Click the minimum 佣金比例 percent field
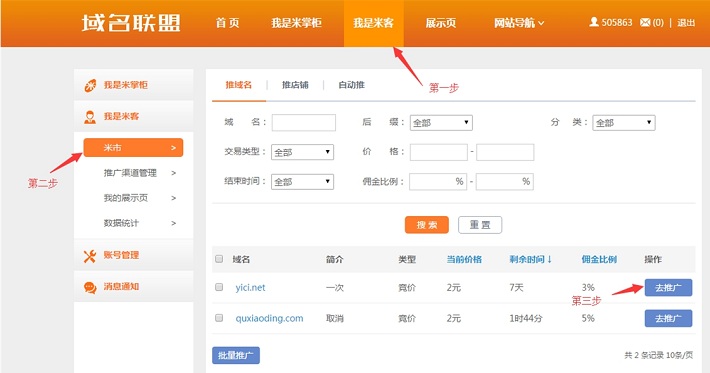Image resolution: width=710 pixels, height=373 pixels. (438, 182)
